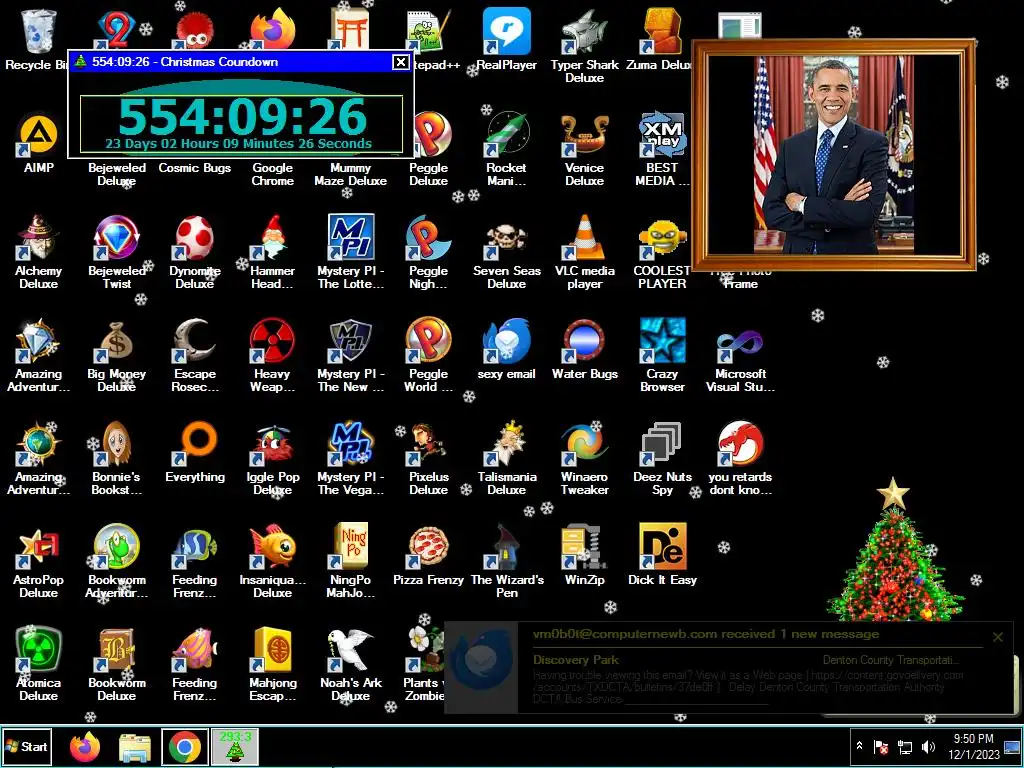Open the Action Center flag icon

881,746
